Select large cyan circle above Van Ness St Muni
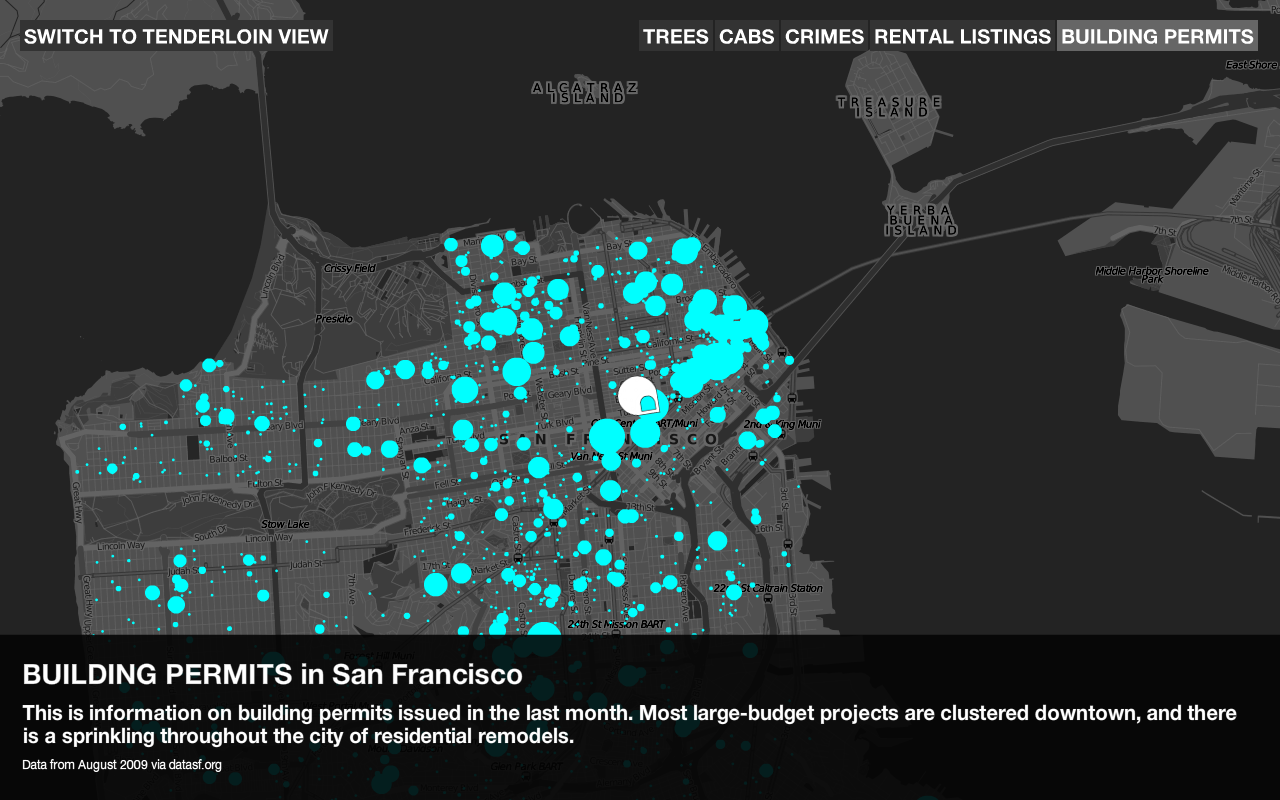1280x800 pixels. pos(606,437)
